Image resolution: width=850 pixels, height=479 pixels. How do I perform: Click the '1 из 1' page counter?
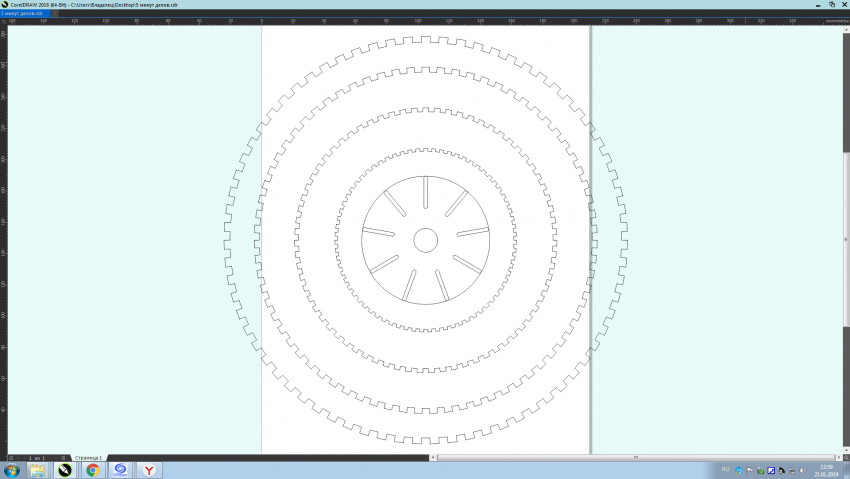38,457
